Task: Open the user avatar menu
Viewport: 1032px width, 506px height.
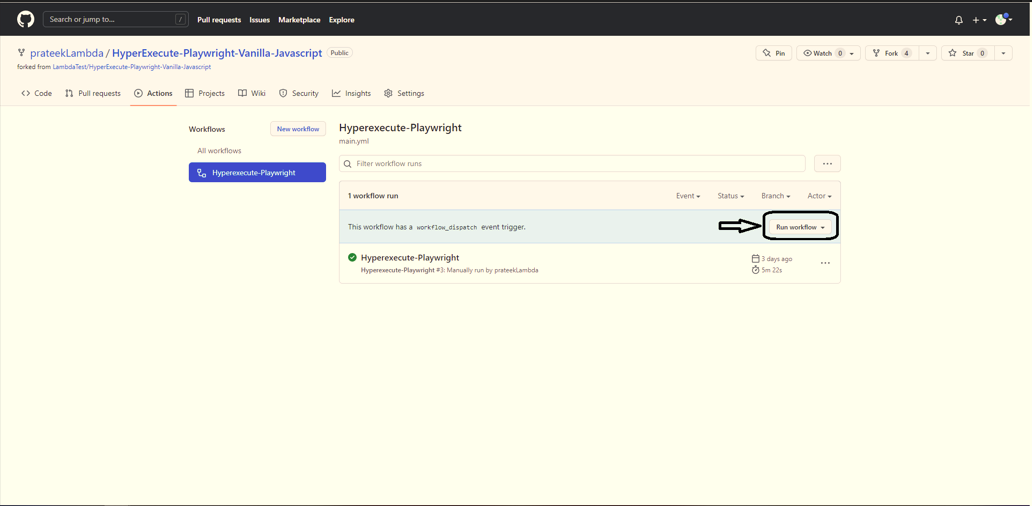Action: pyautogui.click(x=1003, y=20)
